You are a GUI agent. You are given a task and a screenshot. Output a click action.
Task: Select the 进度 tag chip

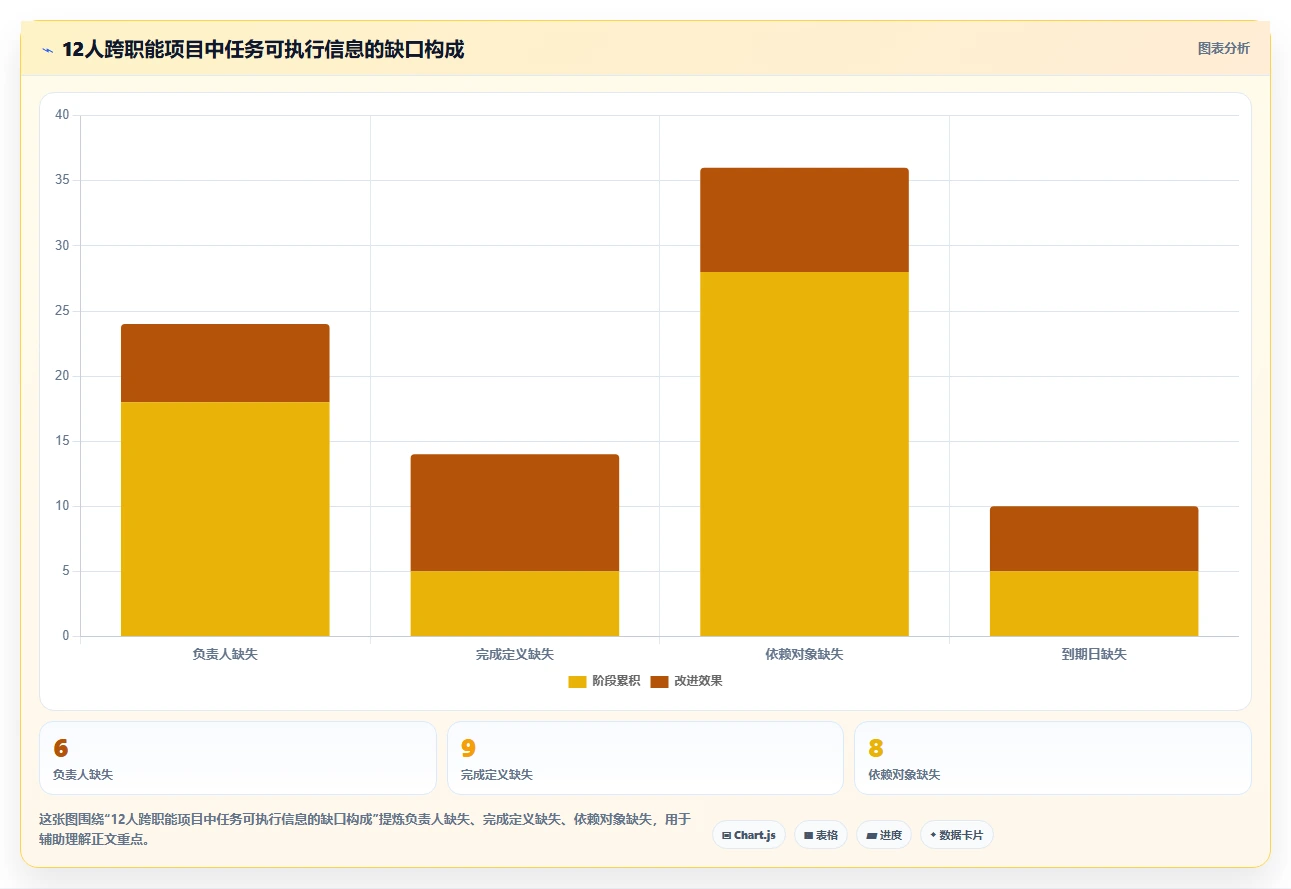(884, 835)
